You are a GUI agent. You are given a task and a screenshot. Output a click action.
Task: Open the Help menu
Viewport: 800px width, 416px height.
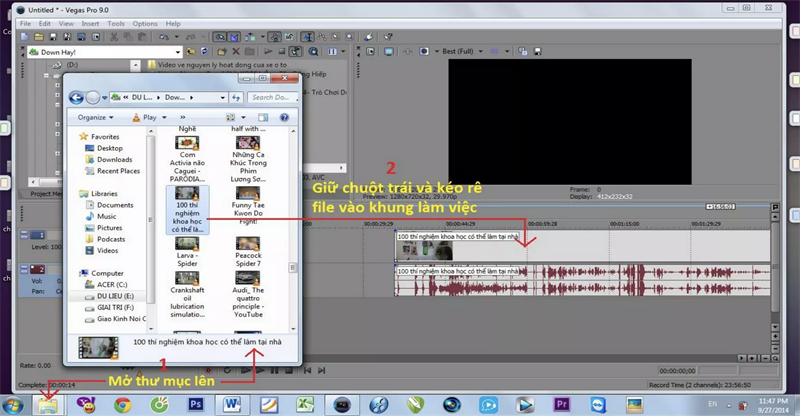tap(173, 23)
